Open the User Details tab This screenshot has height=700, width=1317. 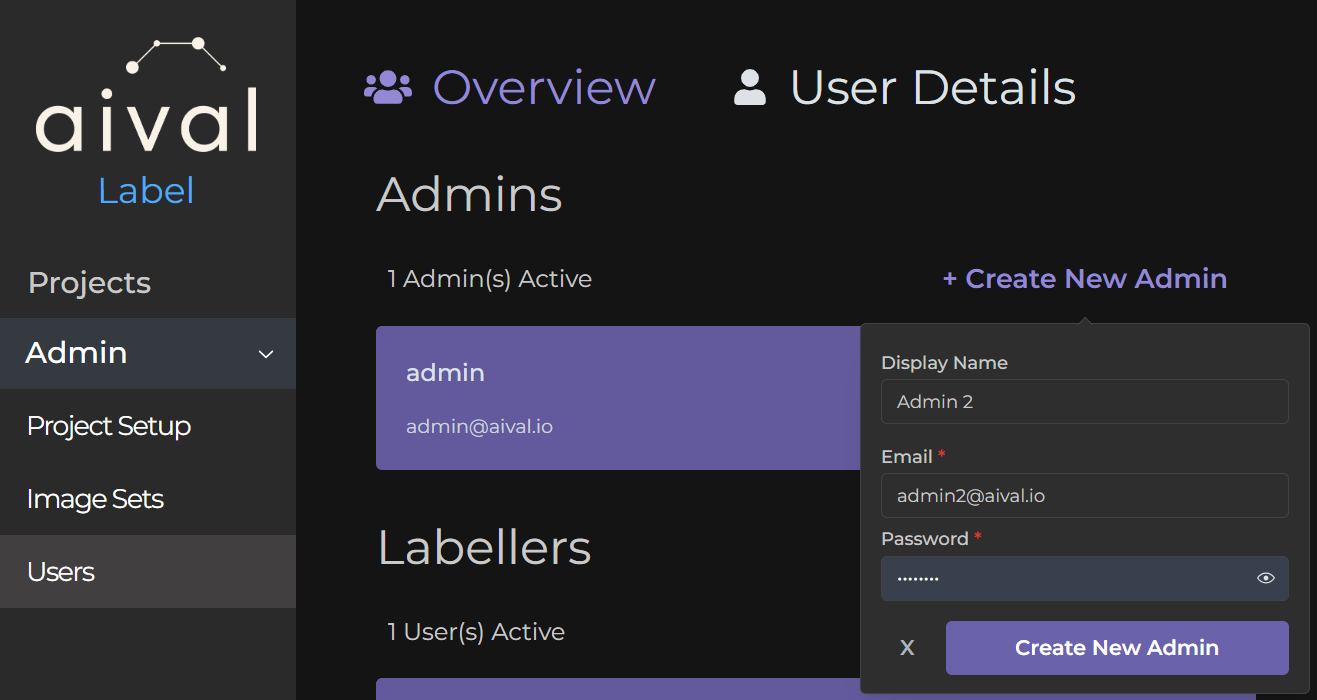click(931, 87)
